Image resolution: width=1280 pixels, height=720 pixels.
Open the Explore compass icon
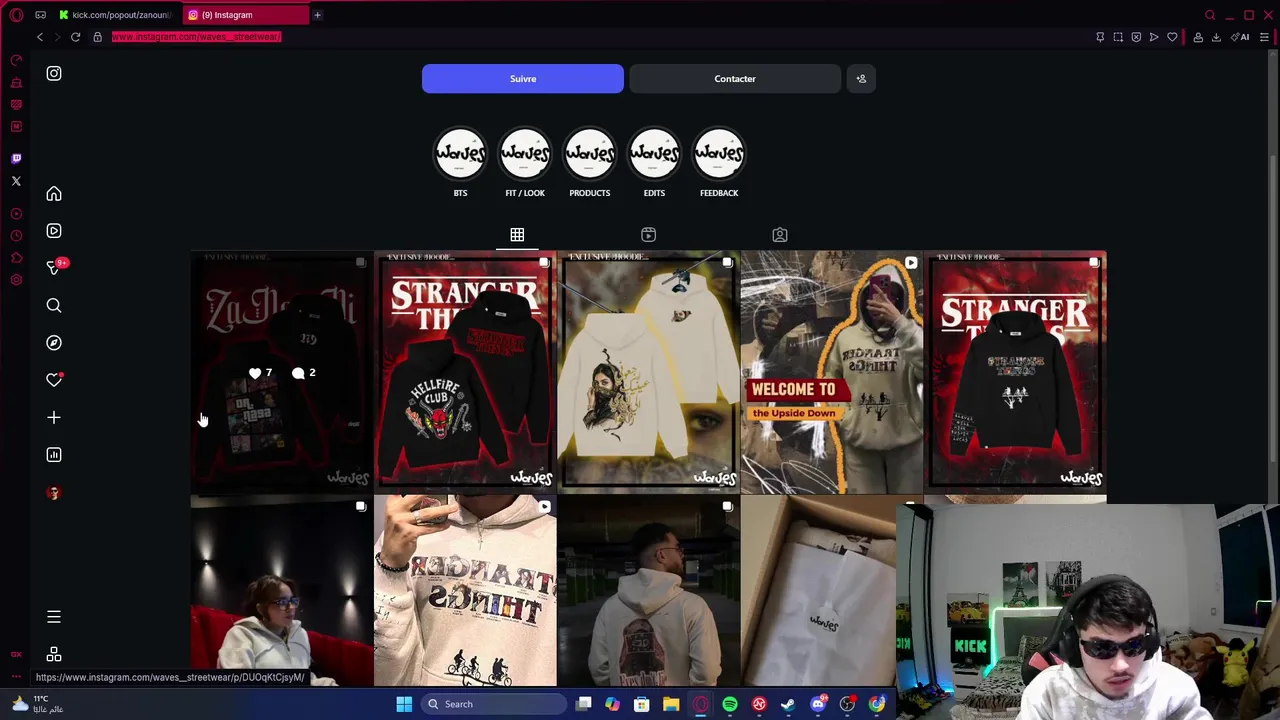[54, 343]
